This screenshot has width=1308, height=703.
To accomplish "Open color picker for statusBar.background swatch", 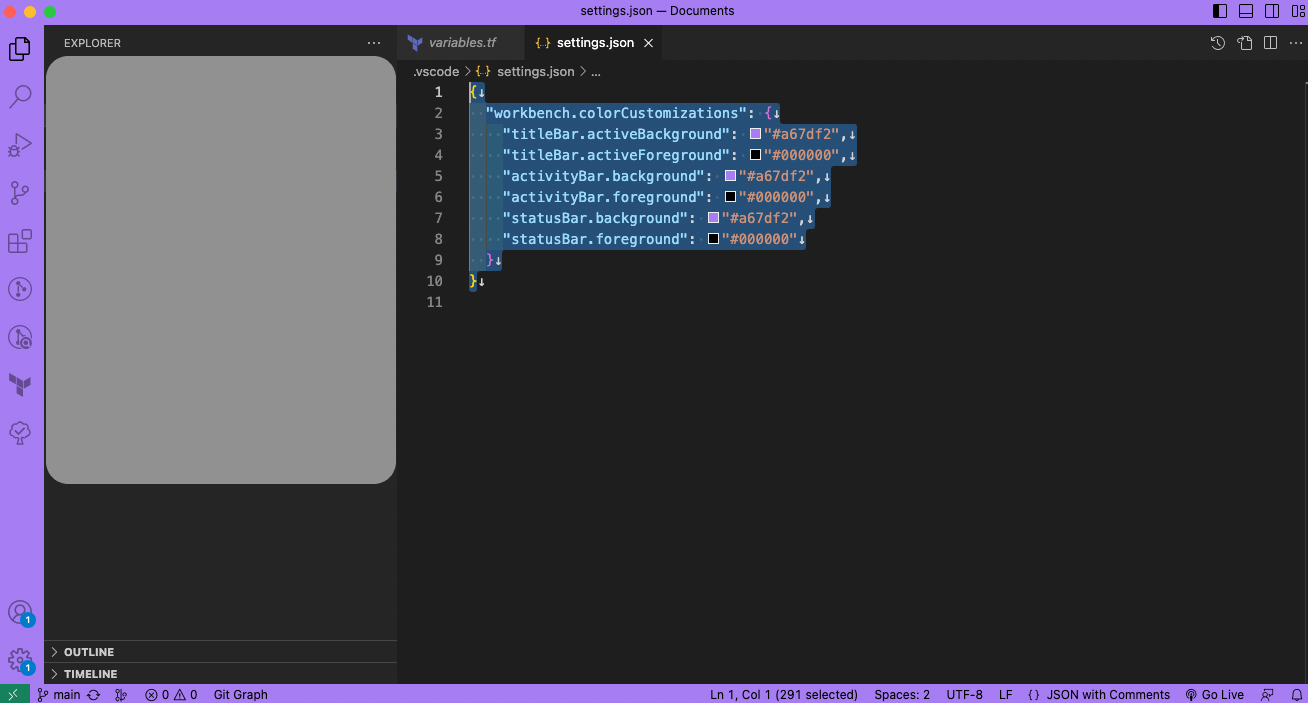I will coord(713,218).
